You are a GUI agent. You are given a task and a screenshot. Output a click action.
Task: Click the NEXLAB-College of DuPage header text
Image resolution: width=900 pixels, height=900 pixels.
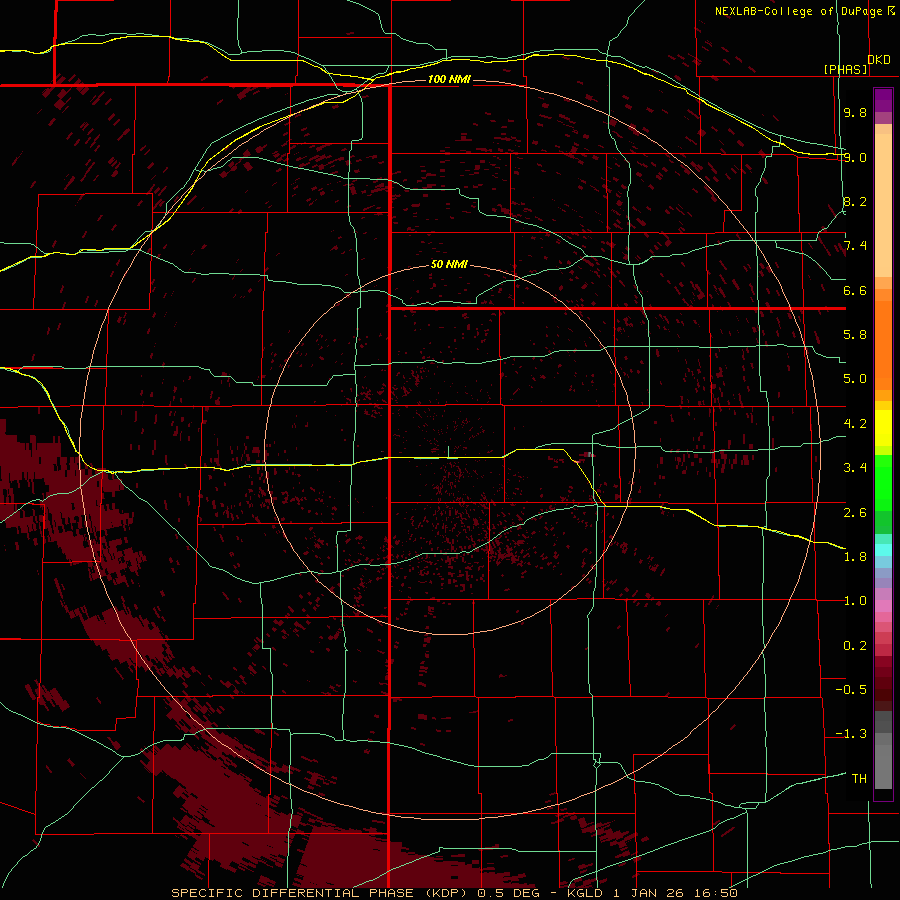point(805,11)
